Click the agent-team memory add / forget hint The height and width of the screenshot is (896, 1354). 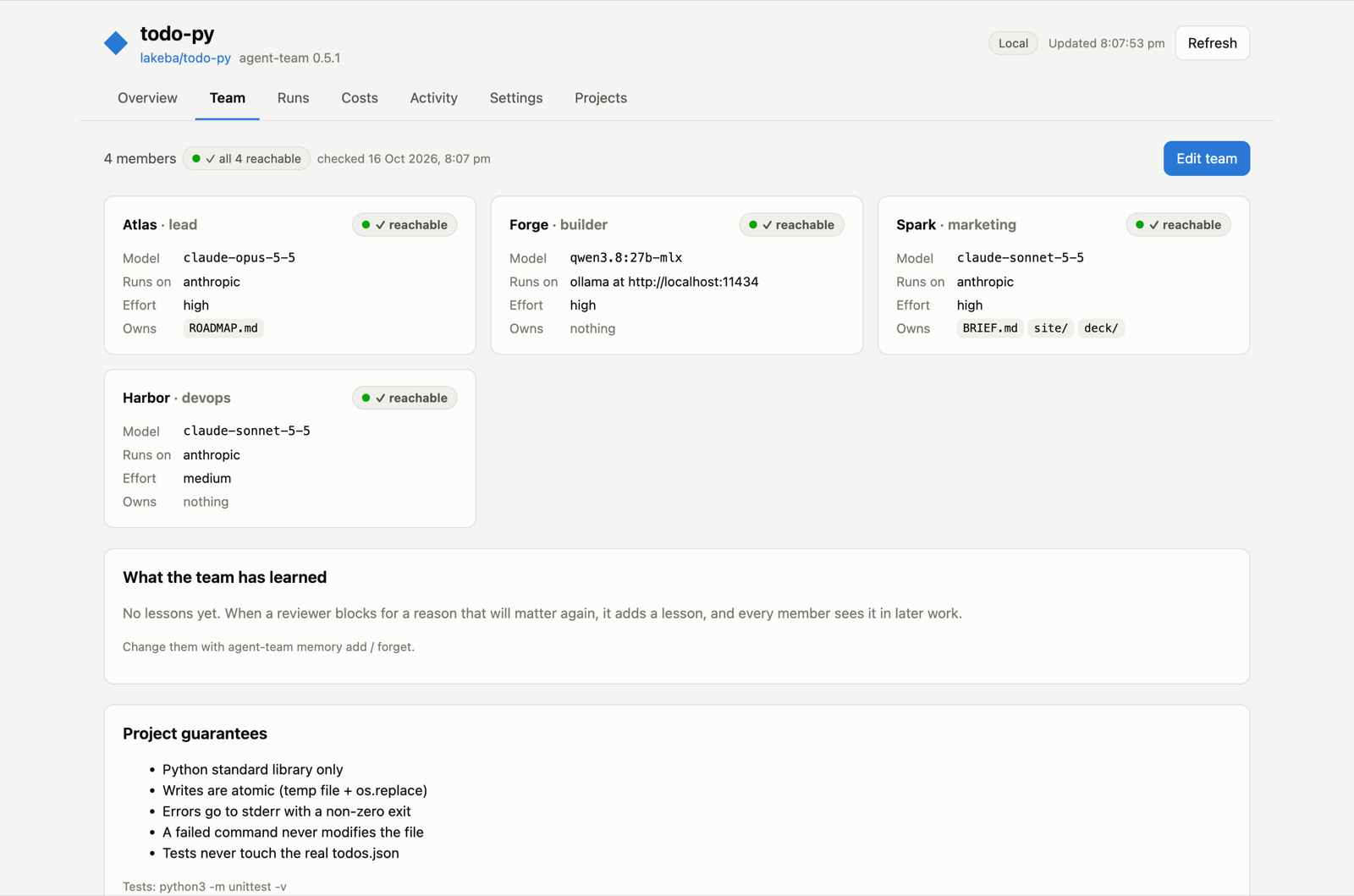(x=268, y=647)
